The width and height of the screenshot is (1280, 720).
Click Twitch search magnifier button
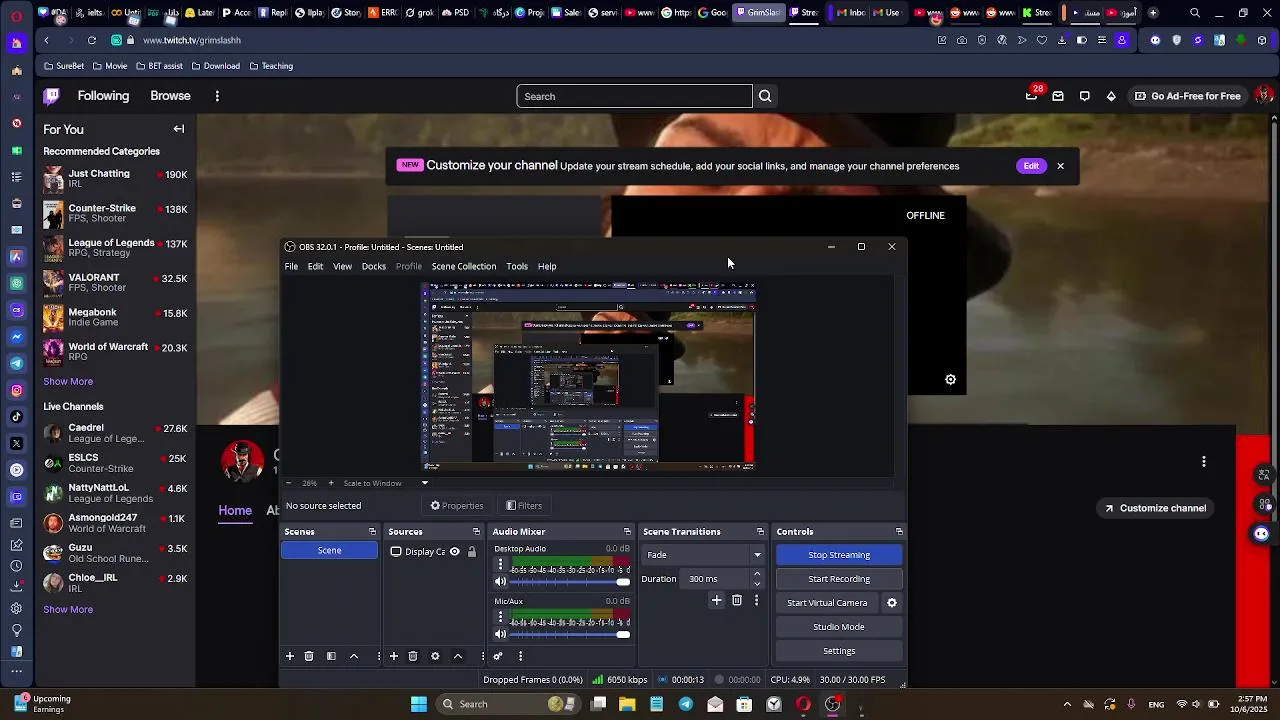765,96
